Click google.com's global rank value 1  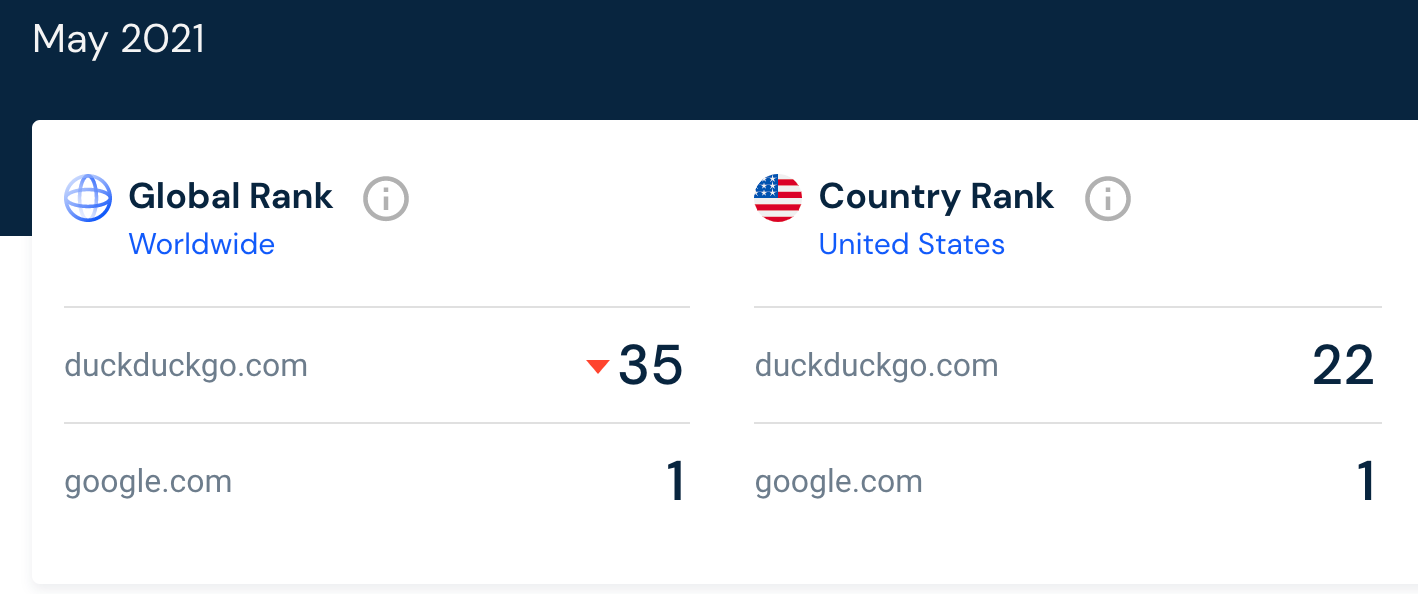[x=675, y=482]
